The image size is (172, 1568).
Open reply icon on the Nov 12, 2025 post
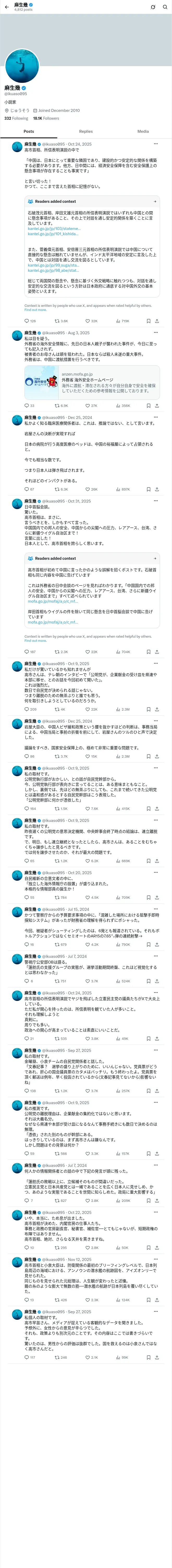click(26, 1300)
